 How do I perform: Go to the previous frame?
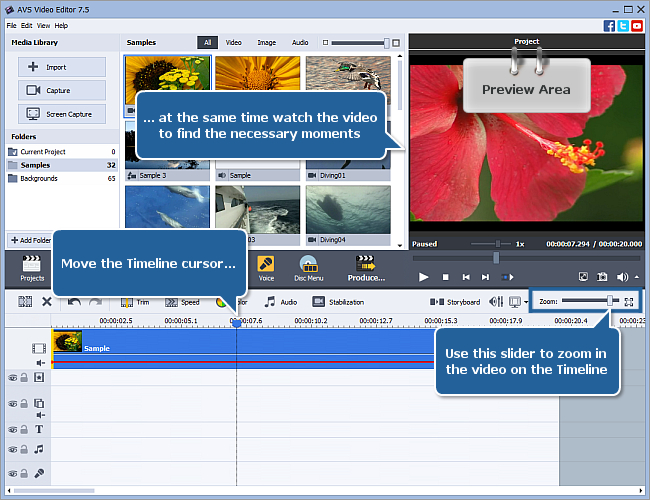(466, 277)
